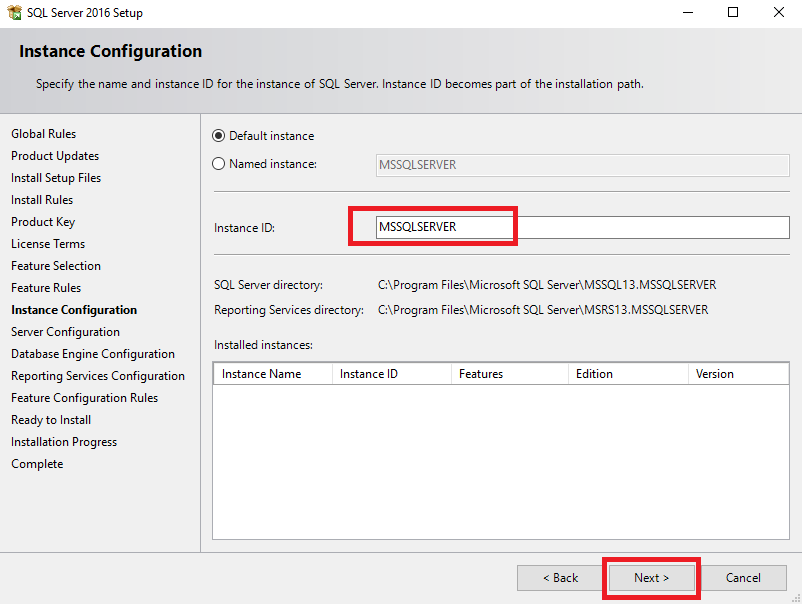Sort by the Edition column header
The image size is (802, 604).
coord(629,374)
